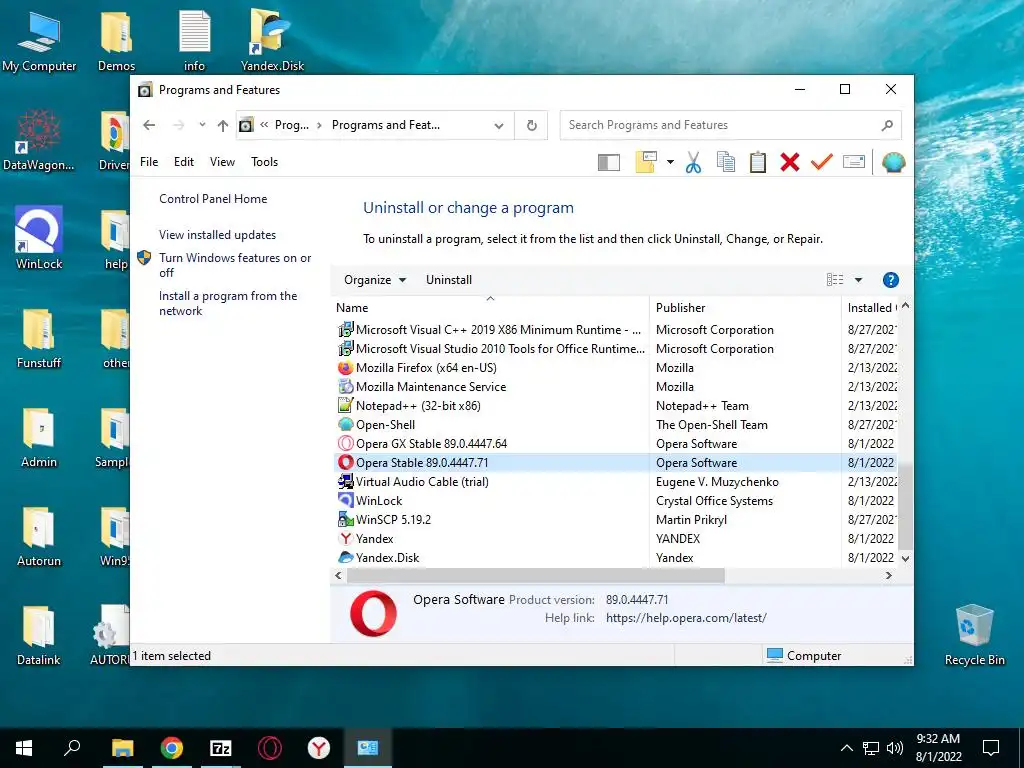The height and width of the screenshot is (768, 1024).
Task: Click the Cut scissors toolbar icon
Action: click(693, 162)
